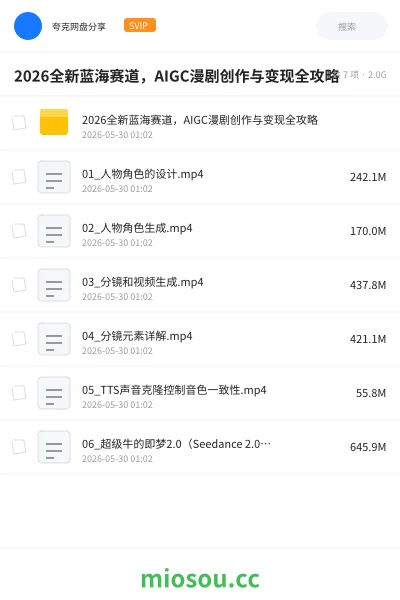This screenshot has height=600, width=400.
Task: Click the 搜索 search field
Action: 352,26
